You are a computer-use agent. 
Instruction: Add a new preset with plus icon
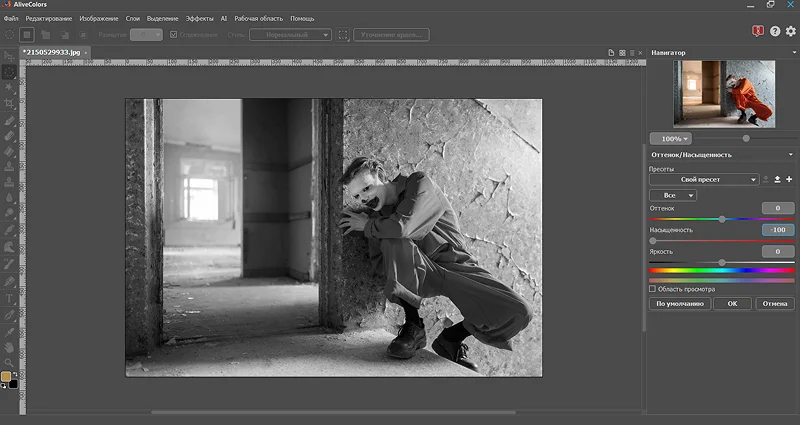[789, 179]
